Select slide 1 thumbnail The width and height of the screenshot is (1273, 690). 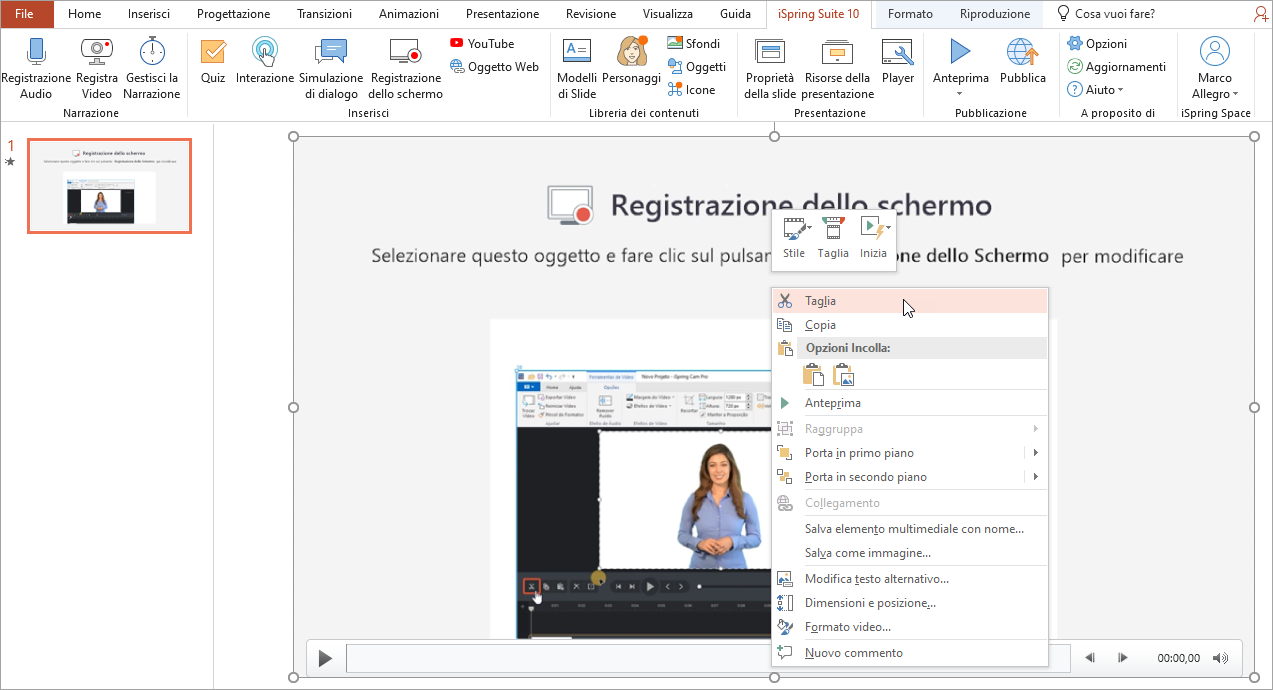109,186
